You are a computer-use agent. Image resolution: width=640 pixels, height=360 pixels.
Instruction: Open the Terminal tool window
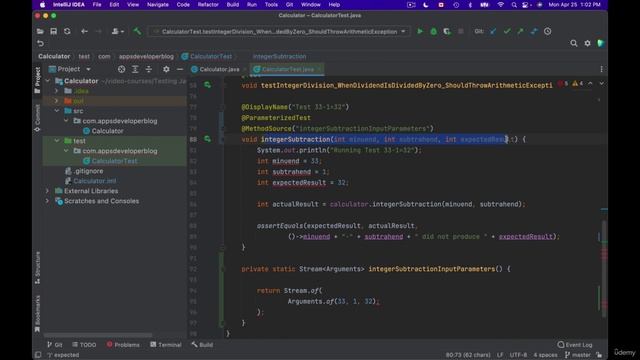click(x=166, y=345)
